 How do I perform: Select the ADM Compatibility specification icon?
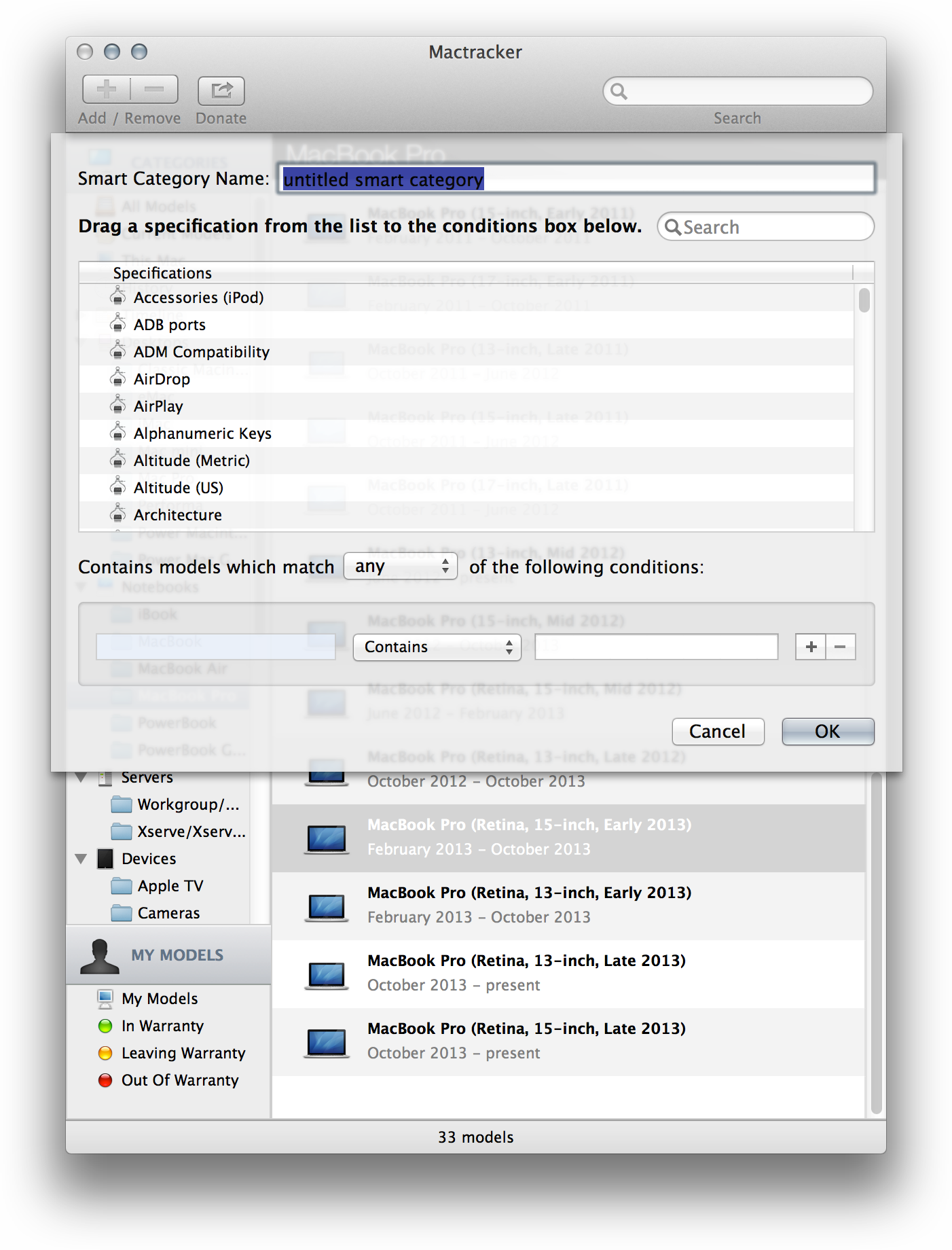click(118, 351)
